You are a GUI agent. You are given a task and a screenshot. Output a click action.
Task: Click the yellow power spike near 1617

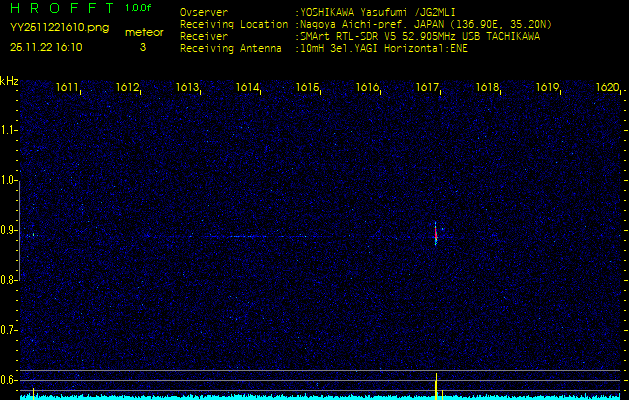click(x=436, y=385)
